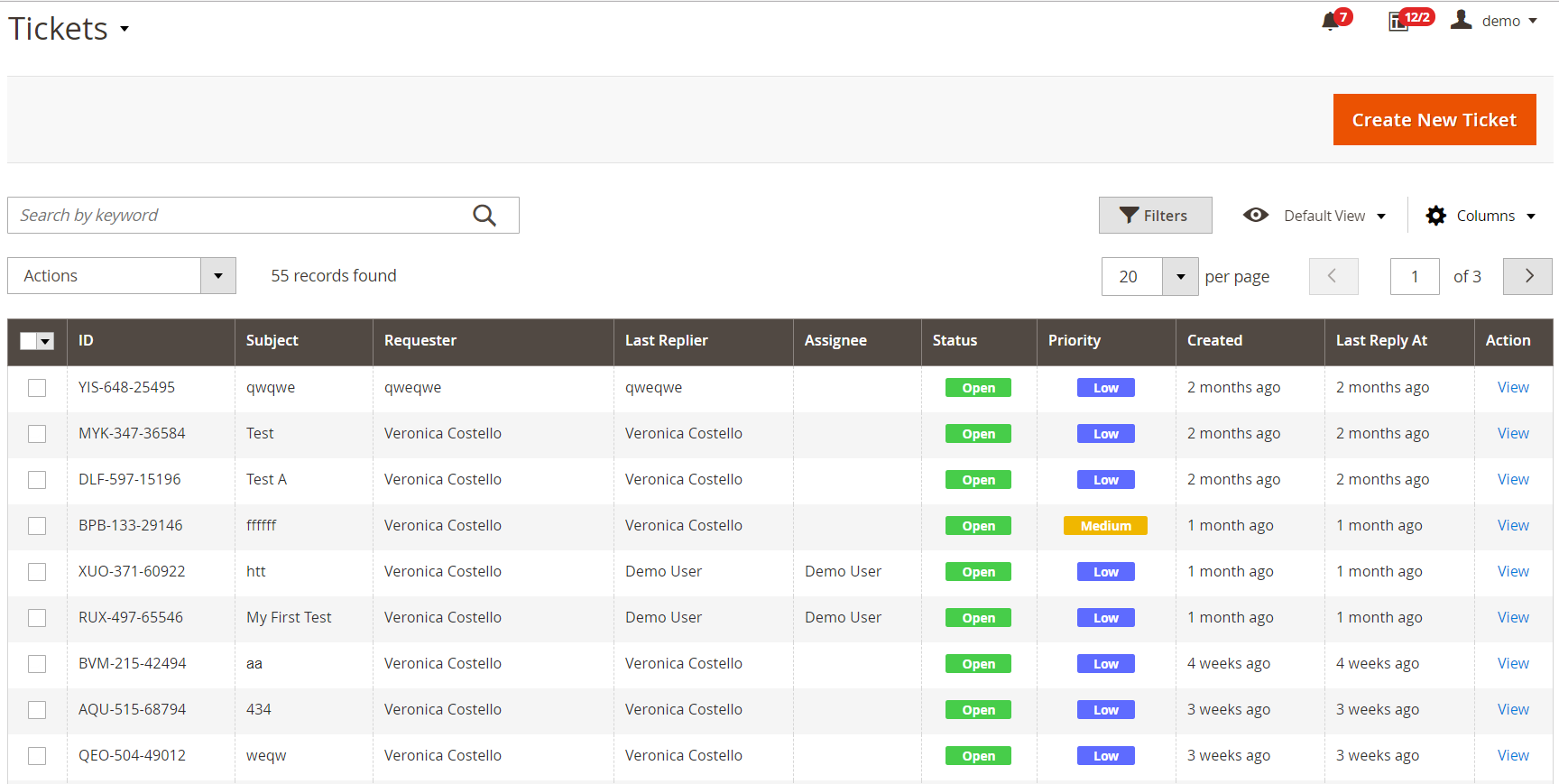Select checkbox for ticket YIS-648-25495

37,388
